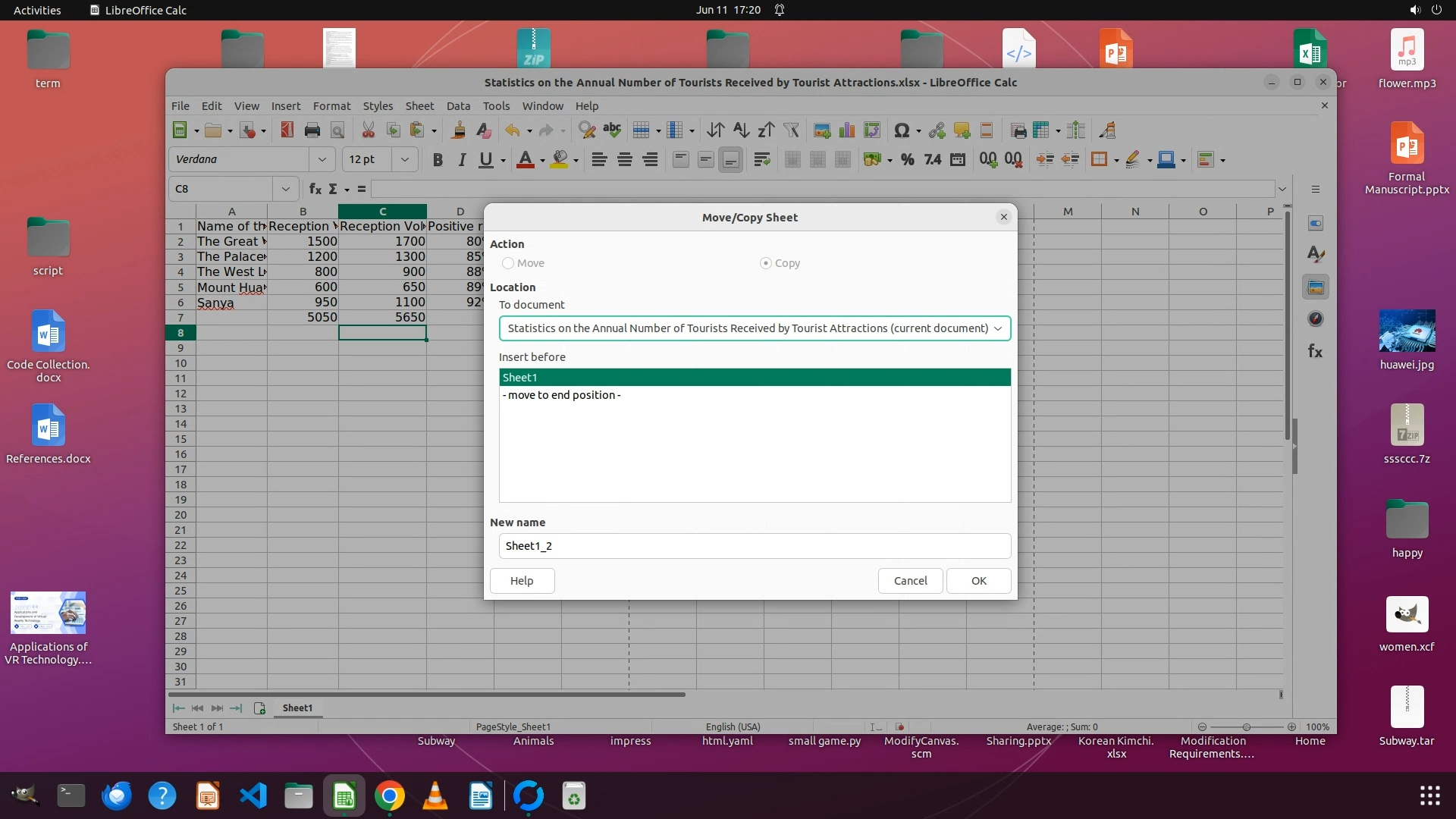
Task: Click the Insert Chart toolbar icon
Action: pyautogui.click(x=846, y=130)
